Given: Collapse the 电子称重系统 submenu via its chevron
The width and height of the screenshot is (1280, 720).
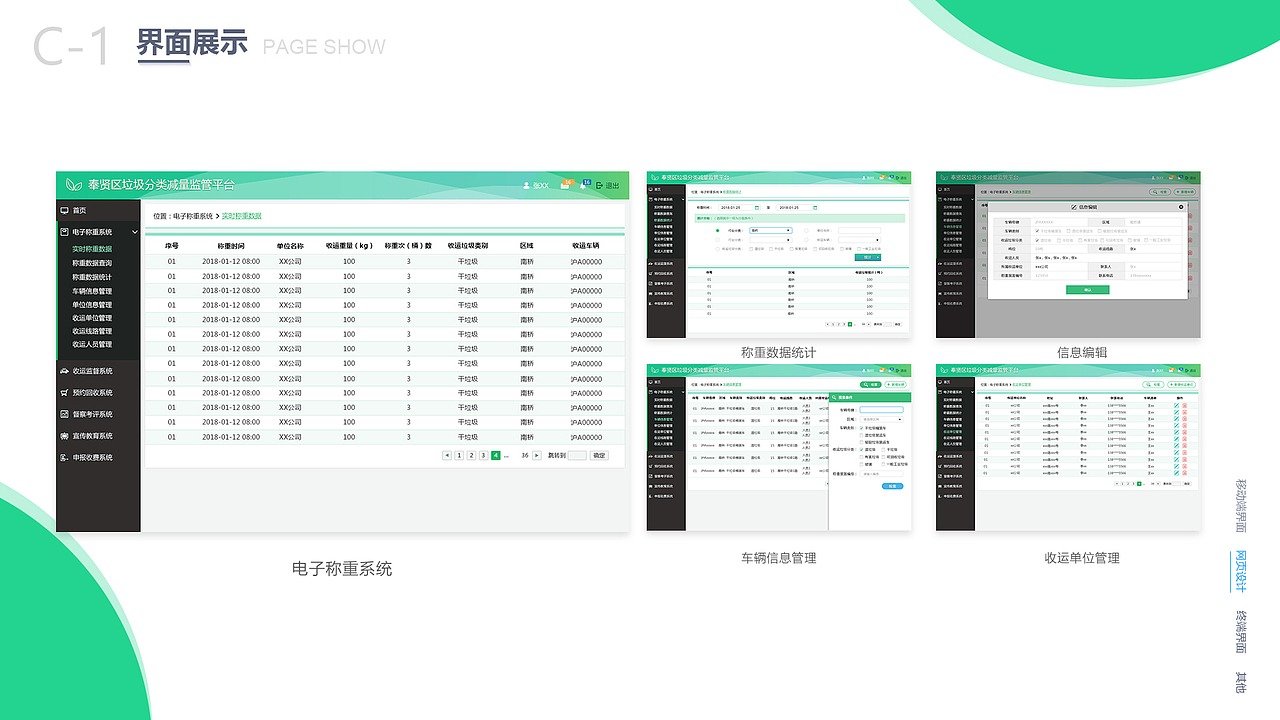Looking at the screenshot, I should (x=135, y=232).
